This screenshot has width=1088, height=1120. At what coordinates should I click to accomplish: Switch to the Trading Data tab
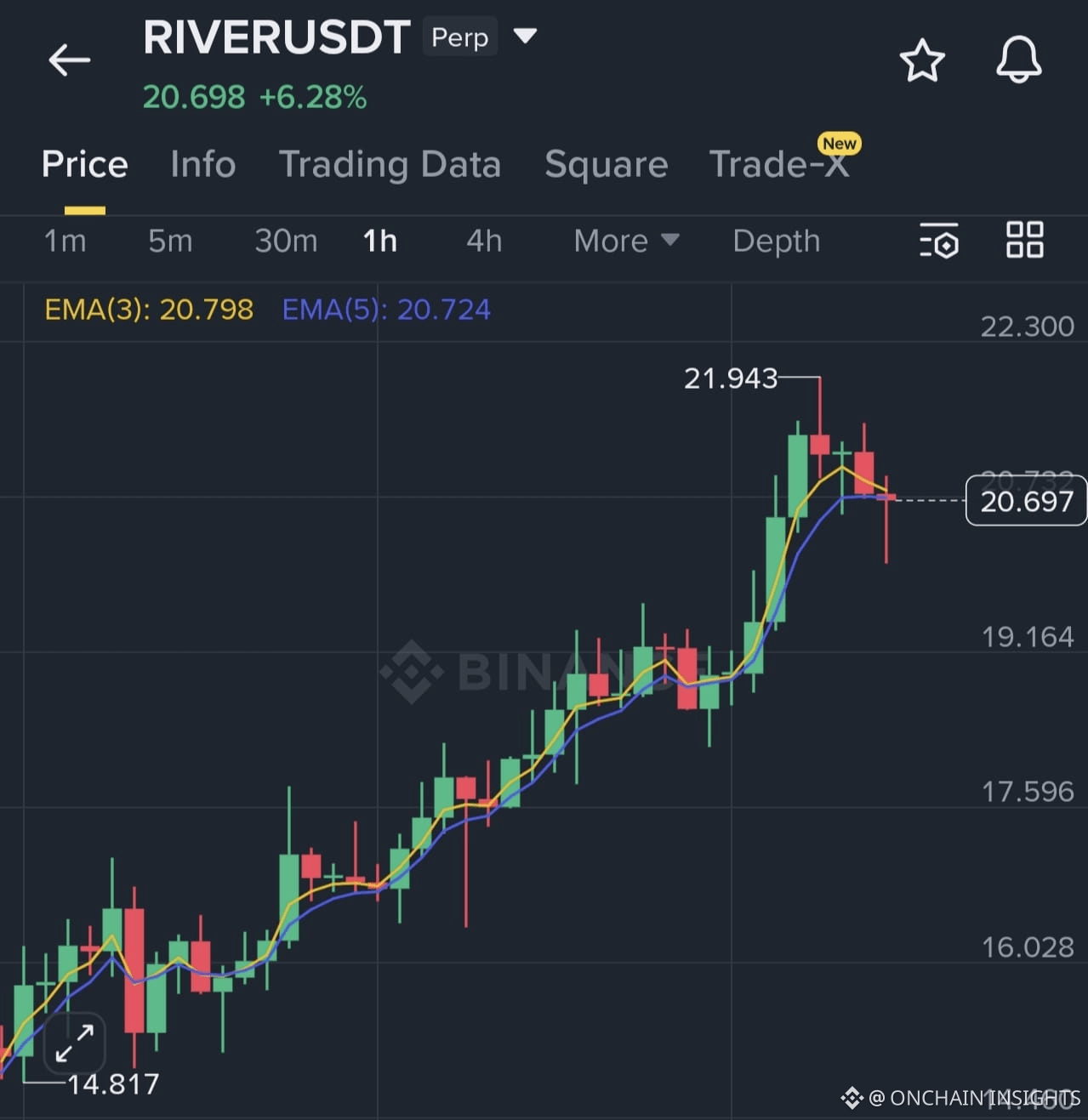[x=391, y=164]
